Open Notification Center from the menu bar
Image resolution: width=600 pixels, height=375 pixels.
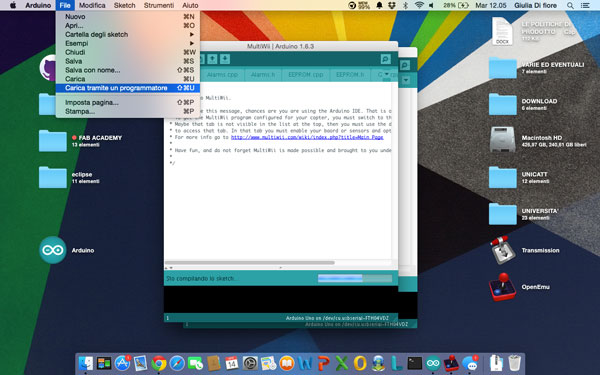pyautogui.click(x=585, y=5)
